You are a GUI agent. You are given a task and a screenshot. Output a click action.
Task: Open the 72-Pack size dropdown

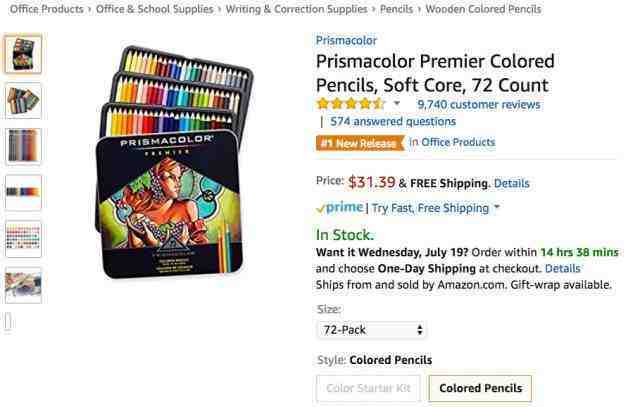371,330
